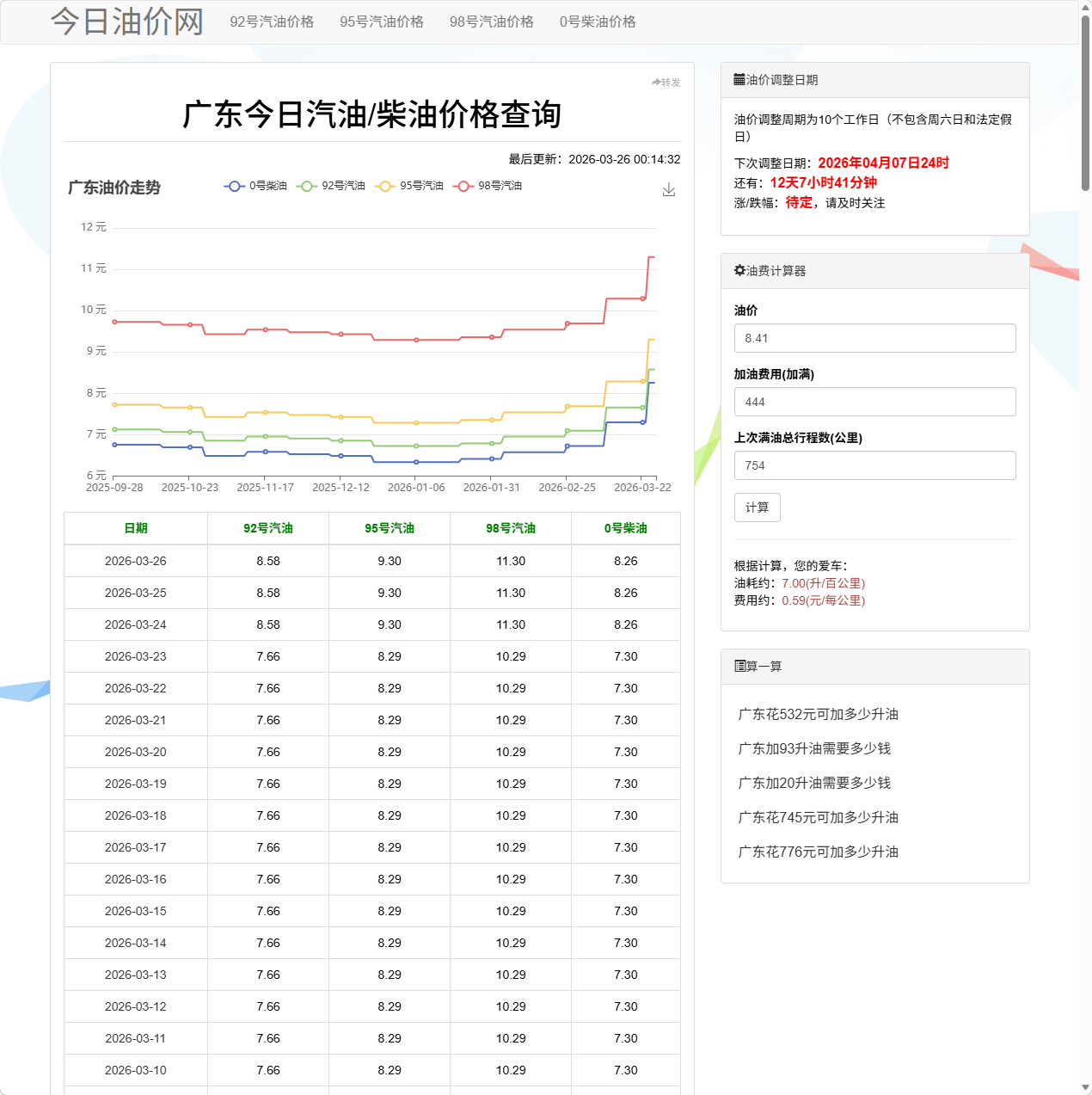Select the 95号汽油价格 navigation entry
1092x1095 pixels.
click(383, 22)
